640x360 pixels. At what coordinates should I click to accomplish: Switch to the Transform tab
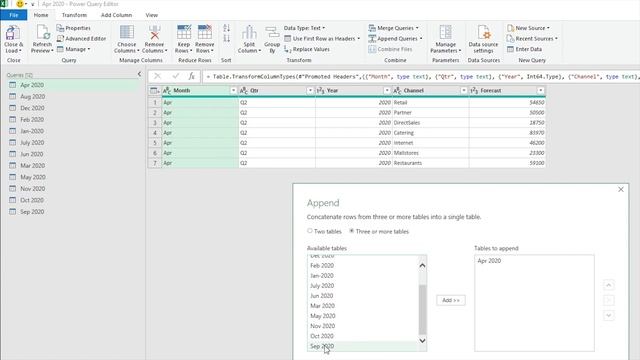tap(74, 15)
